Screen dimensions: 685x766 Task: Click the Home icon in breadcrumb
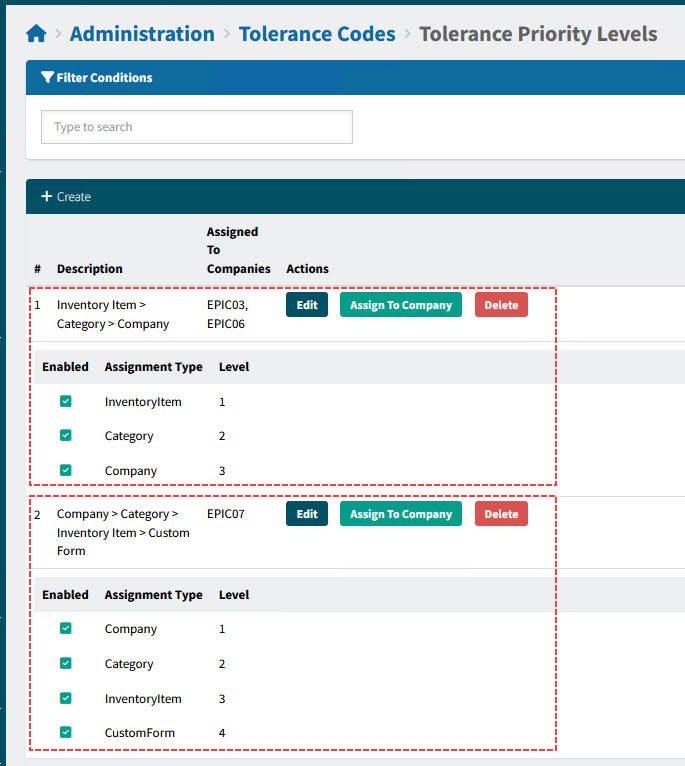click(x=36, y=34)
